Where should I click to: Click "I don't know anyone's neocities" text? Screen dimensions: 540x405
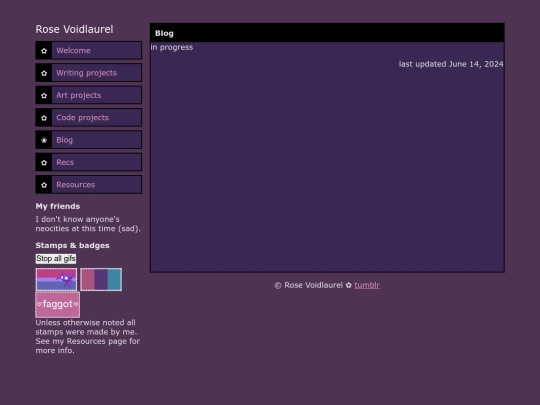point(88,224)
